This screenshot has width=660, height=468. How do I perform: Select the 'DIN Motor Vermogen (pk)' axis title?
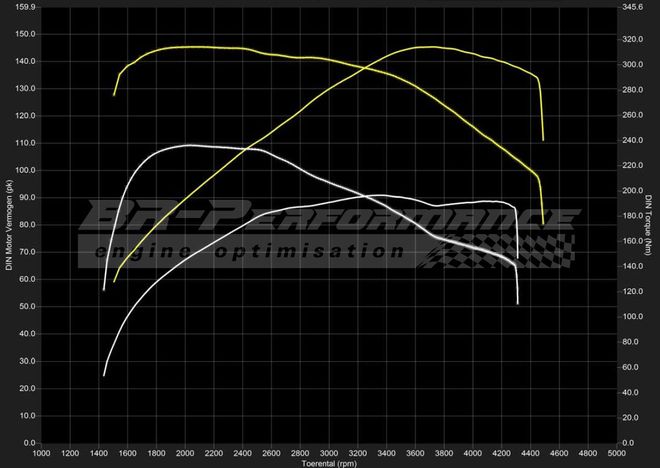tap(9, 224)
